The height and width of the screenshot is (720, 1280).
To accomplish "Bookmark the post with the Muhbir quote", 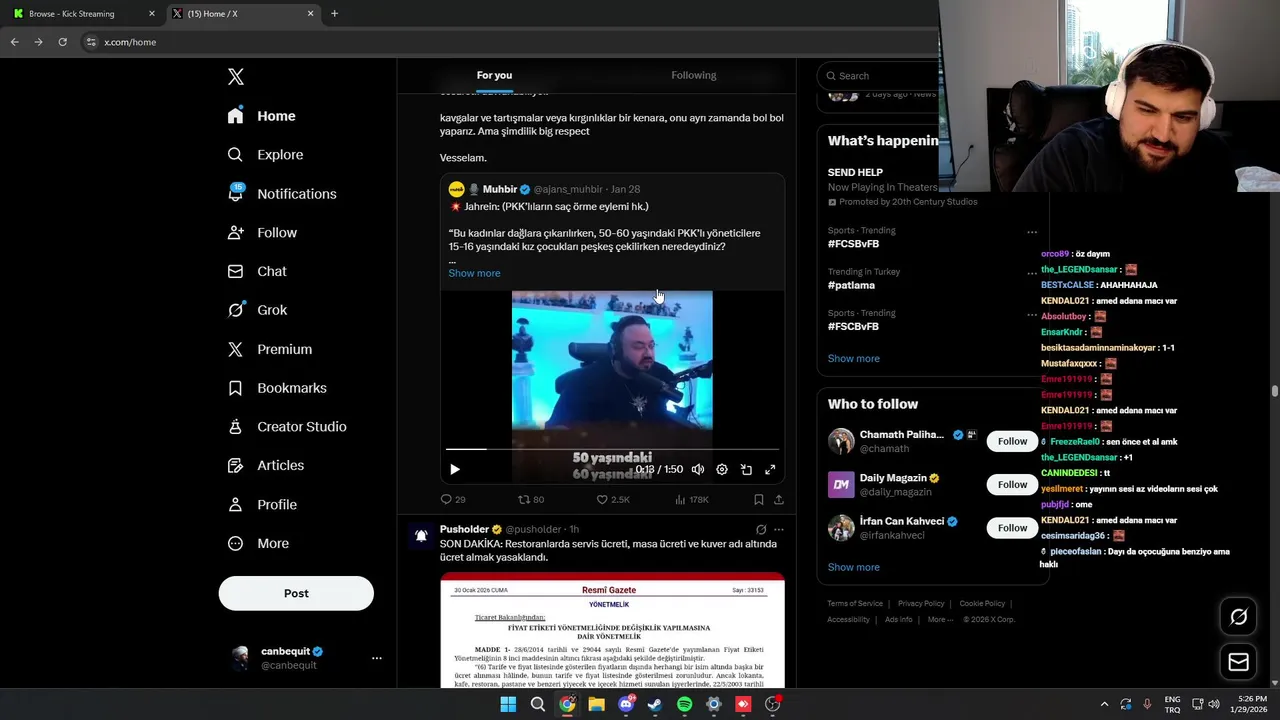I will click(x=759, y=499).
